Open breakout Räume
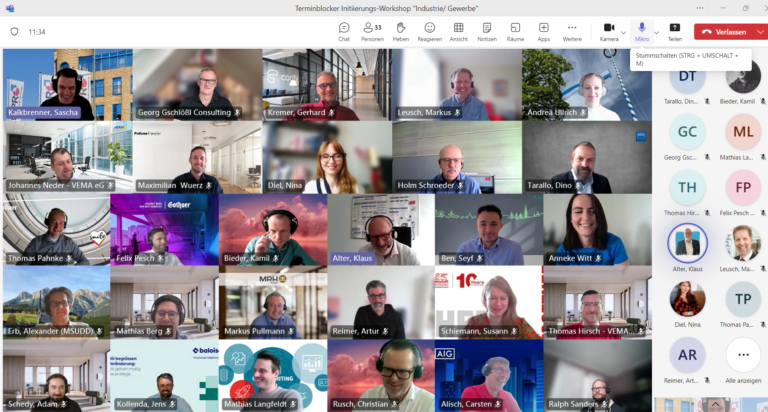 (x=515, y=32)
